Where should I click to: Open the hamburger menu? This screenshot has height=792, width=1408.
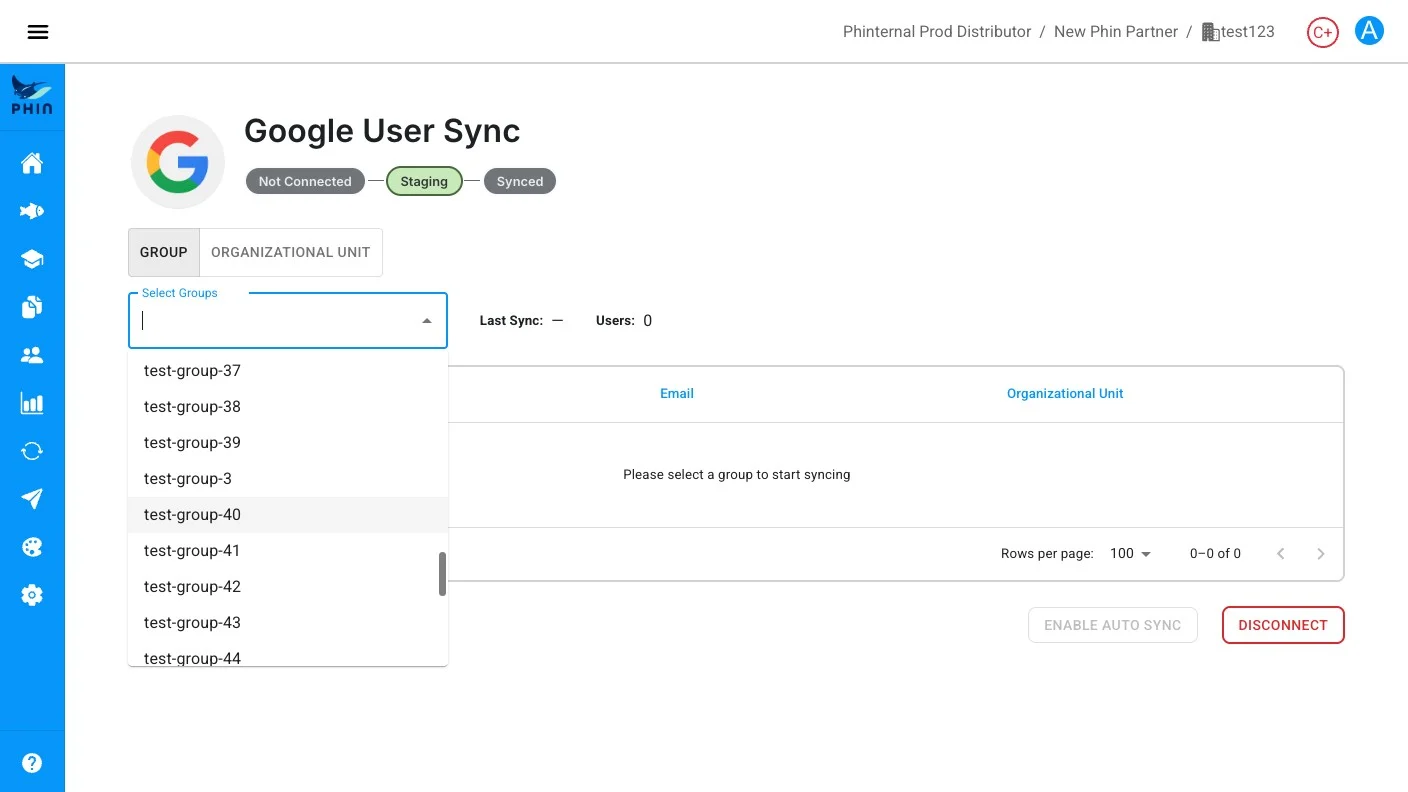coord(38,32)
